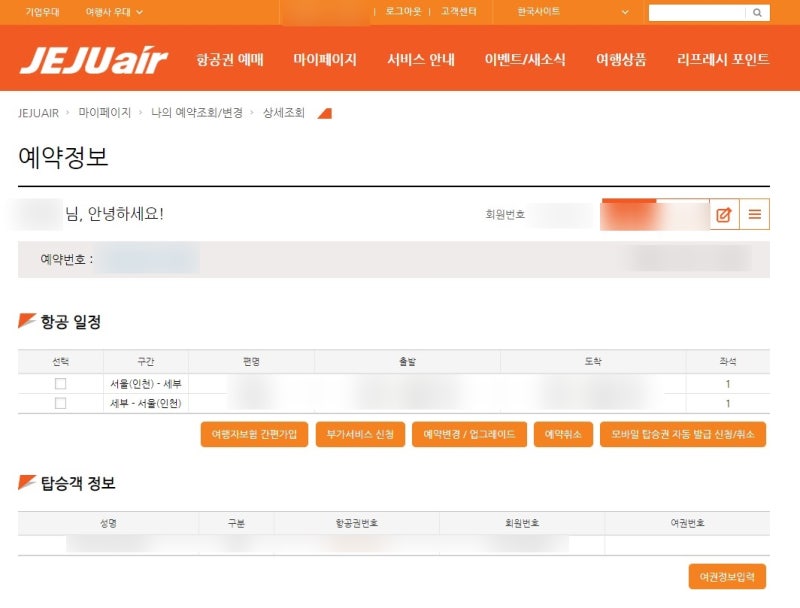
Task: Click the 서울(인천) - 세부 route cell
Action: (x=146, y=384)
